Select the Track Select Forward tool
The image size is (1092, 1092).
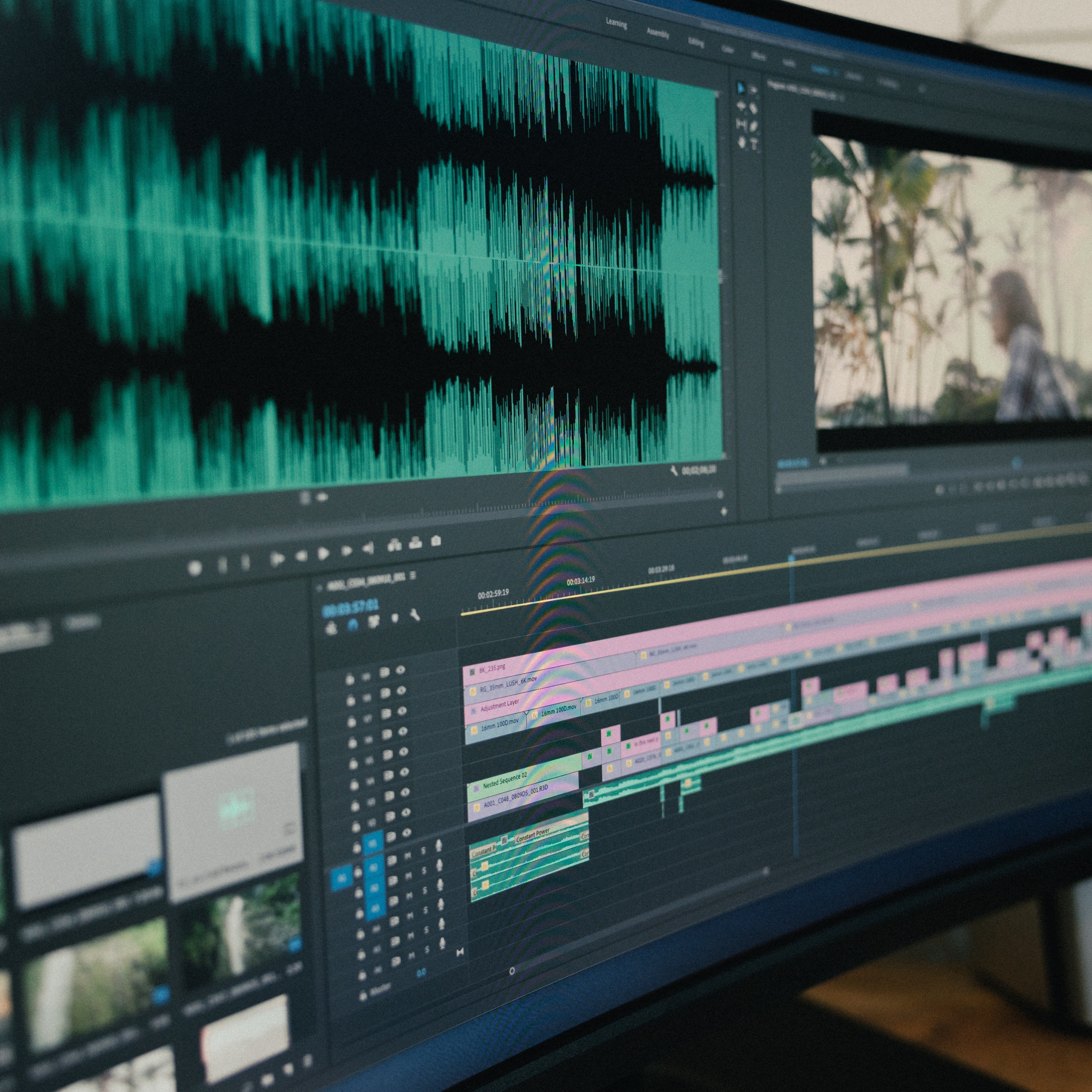pos(753,89)
